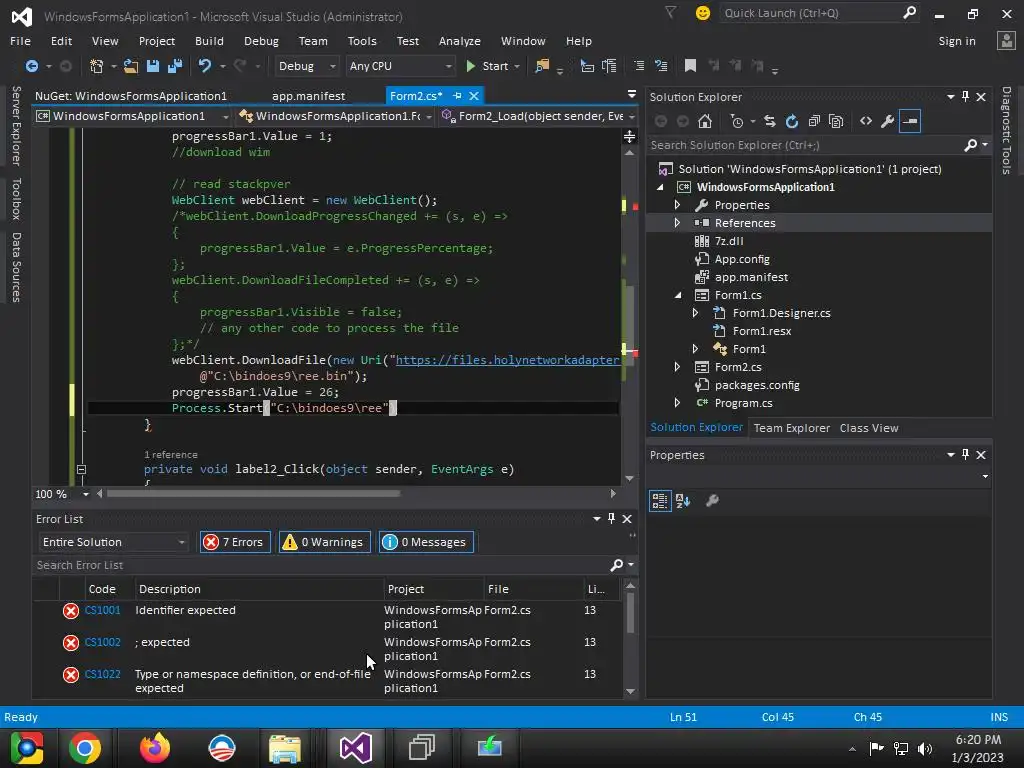Collapse the Form1.cs tree node
This screenshot has width=1024, height=768.
678,295
